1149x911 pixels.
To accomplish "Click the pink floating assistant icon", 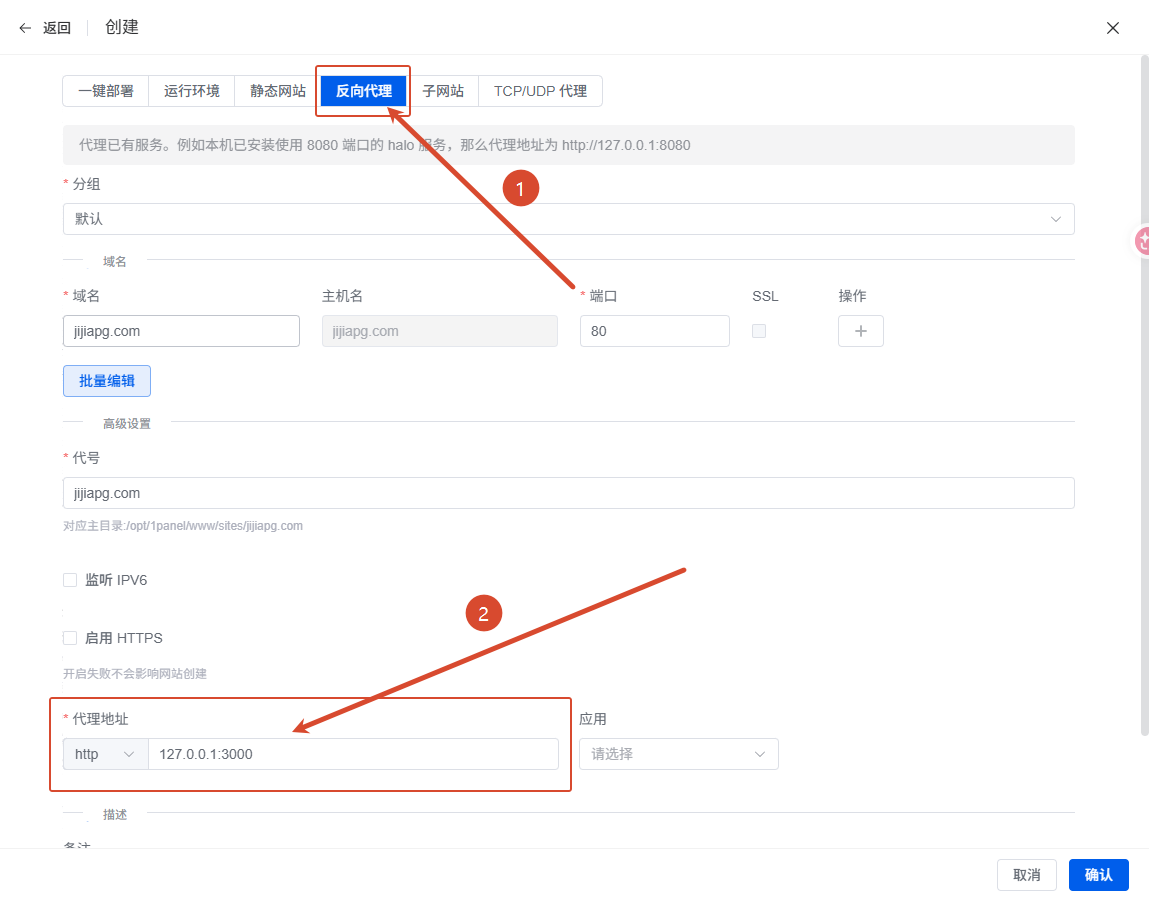I will click(x=1142, y=240).
